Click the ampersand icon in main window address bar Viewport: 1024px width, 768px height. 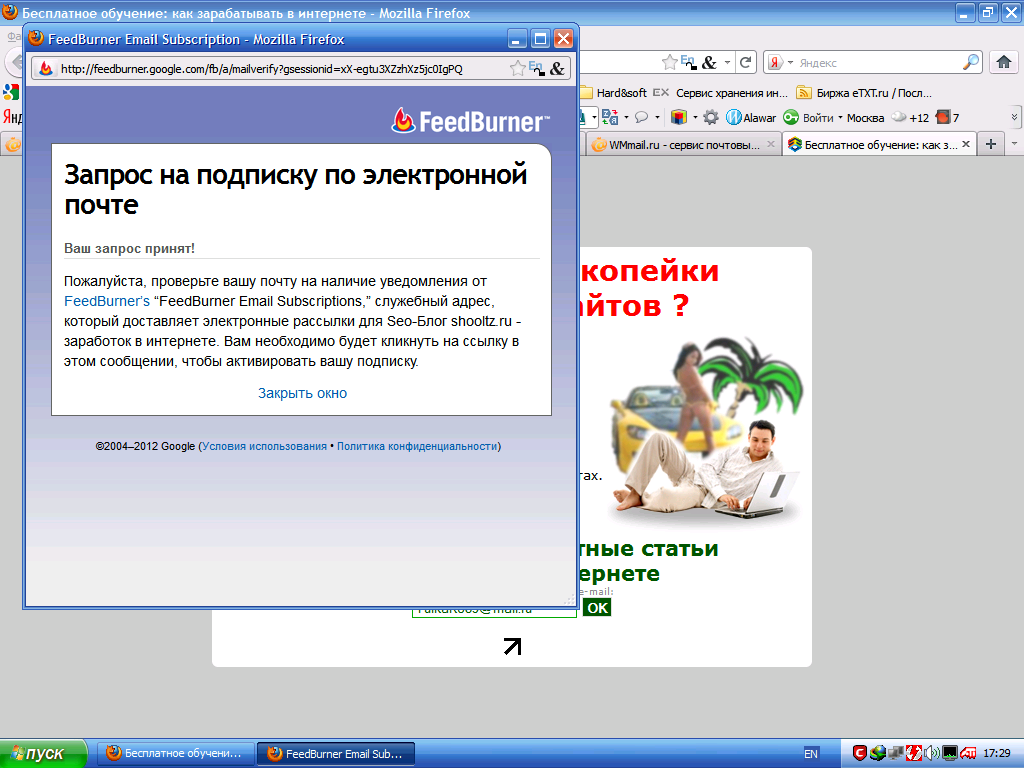click(709, 63)
